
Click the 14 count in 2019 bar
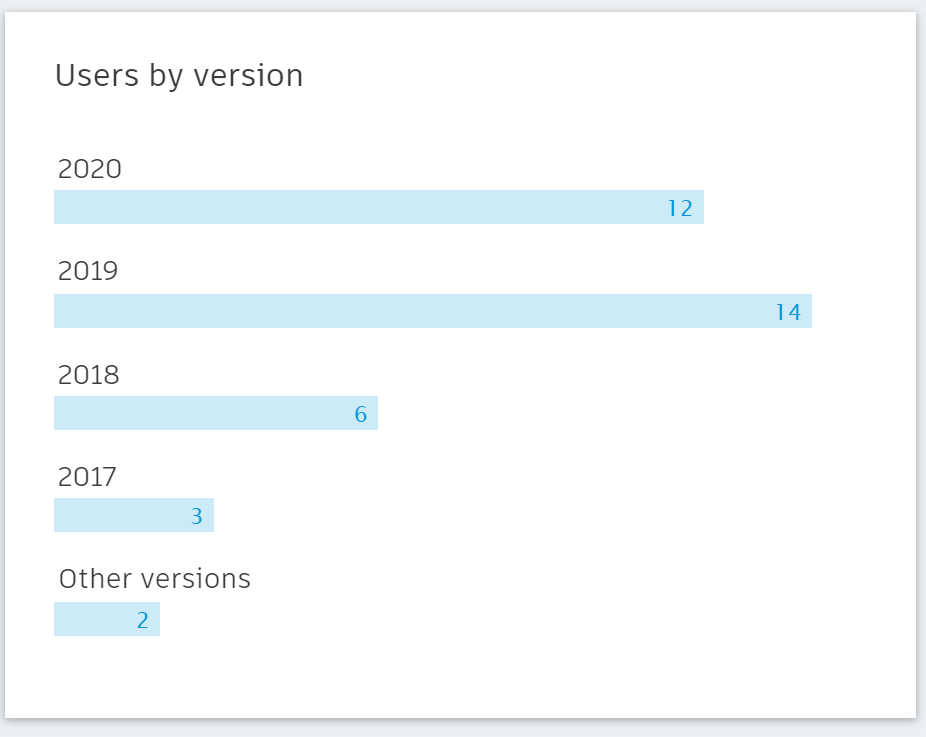click(788, 312)
